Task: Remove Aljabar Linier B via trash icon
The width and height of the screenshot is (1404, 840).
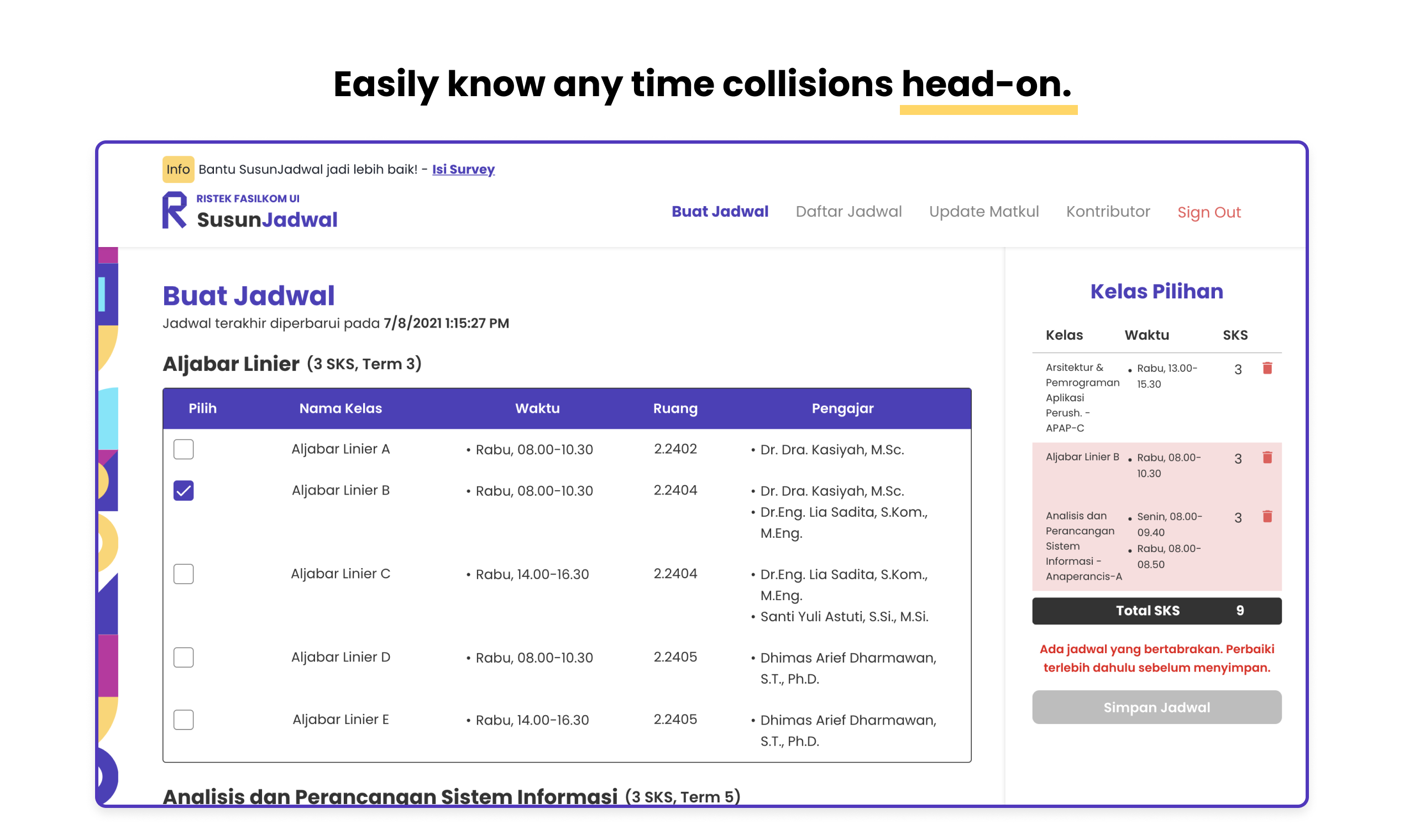Action: [1267, 458]
